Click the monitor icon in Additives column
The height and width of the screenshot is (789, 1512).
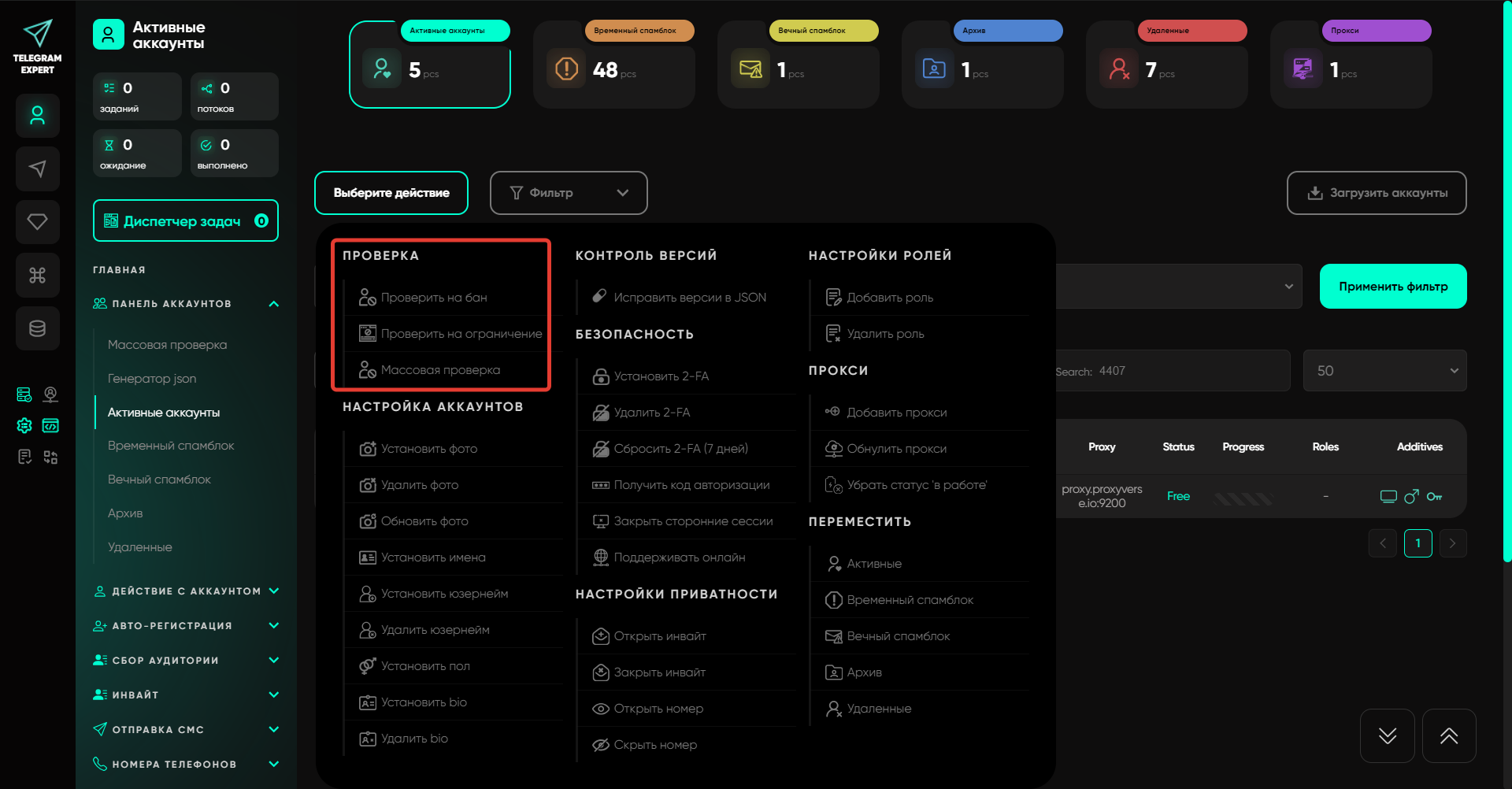coord(1388,497)
